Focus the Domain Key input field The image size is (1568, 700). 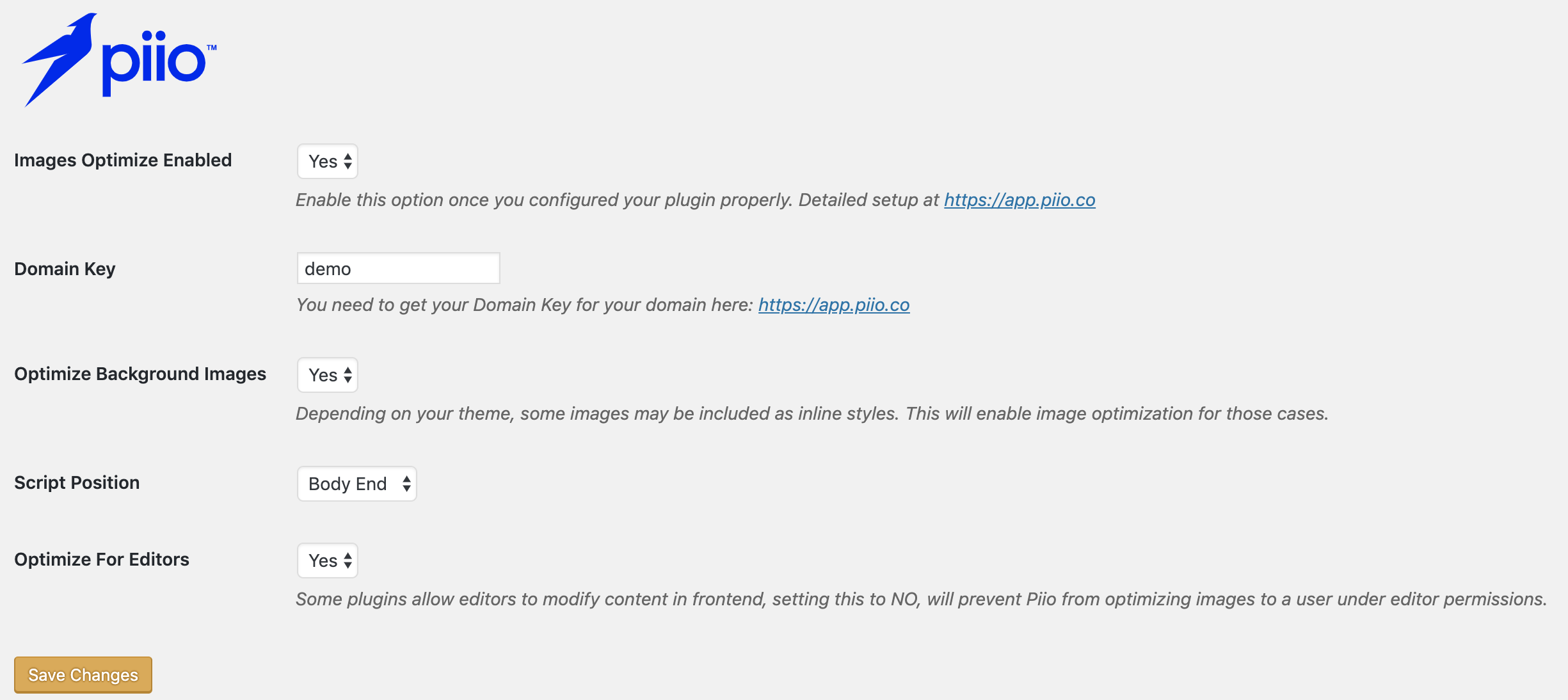[x=398, y=268]
